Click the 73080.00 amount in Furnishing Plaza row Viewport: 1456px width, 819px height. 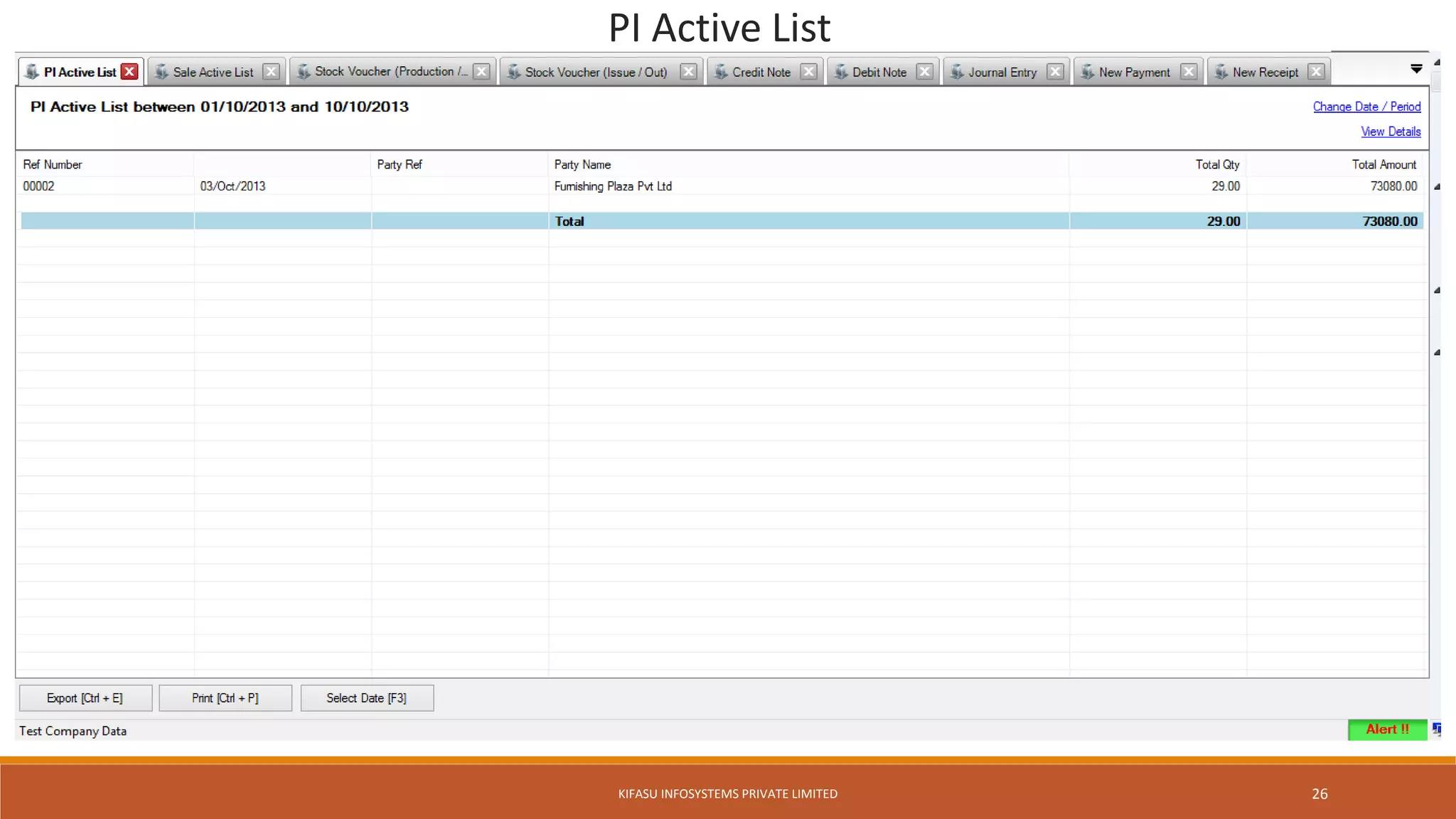point(1393,186)
